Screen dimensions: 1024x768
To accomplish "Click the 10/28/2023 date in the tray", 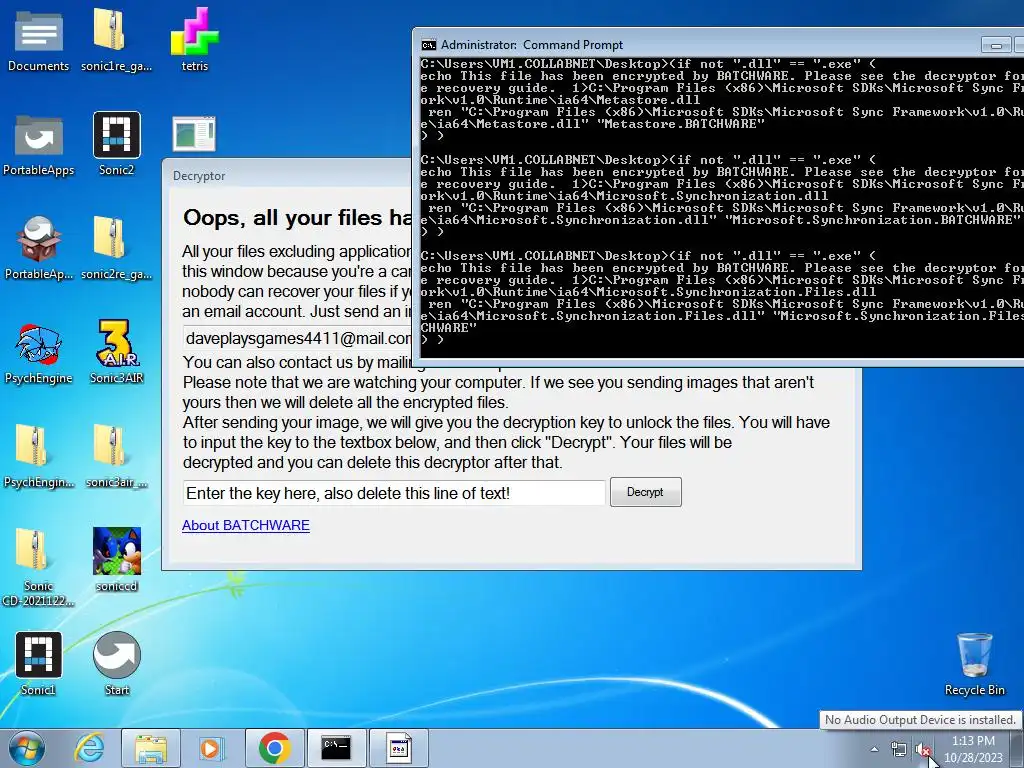I will (973, 758).
